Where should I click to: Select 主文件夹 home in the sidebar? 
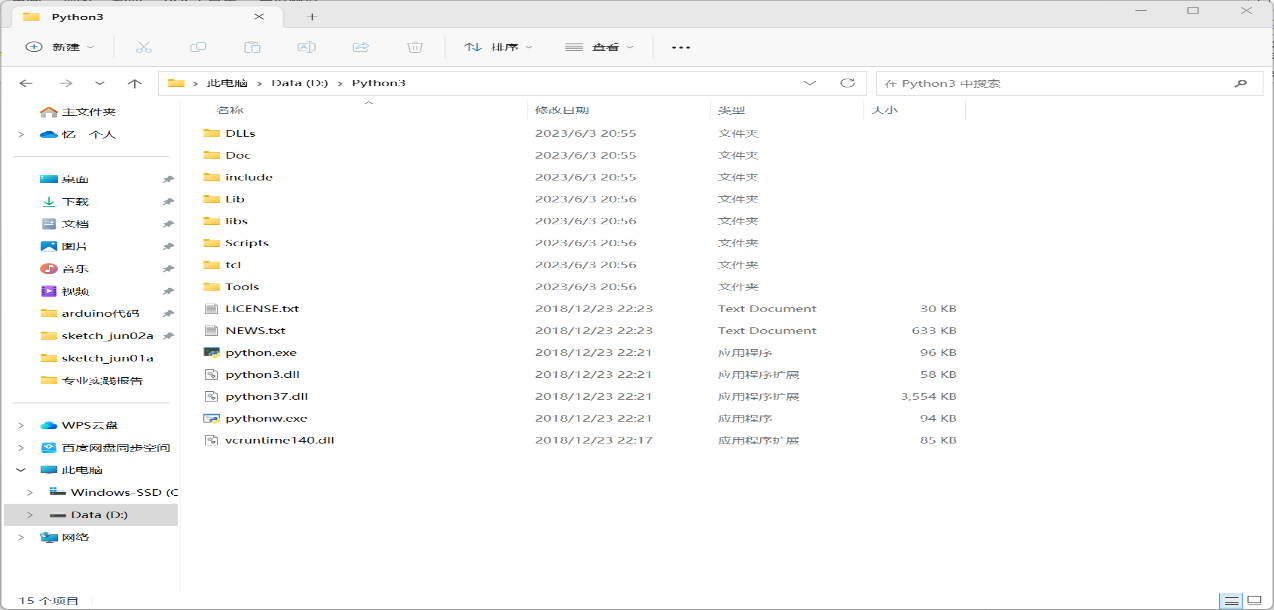coord(89,112)
